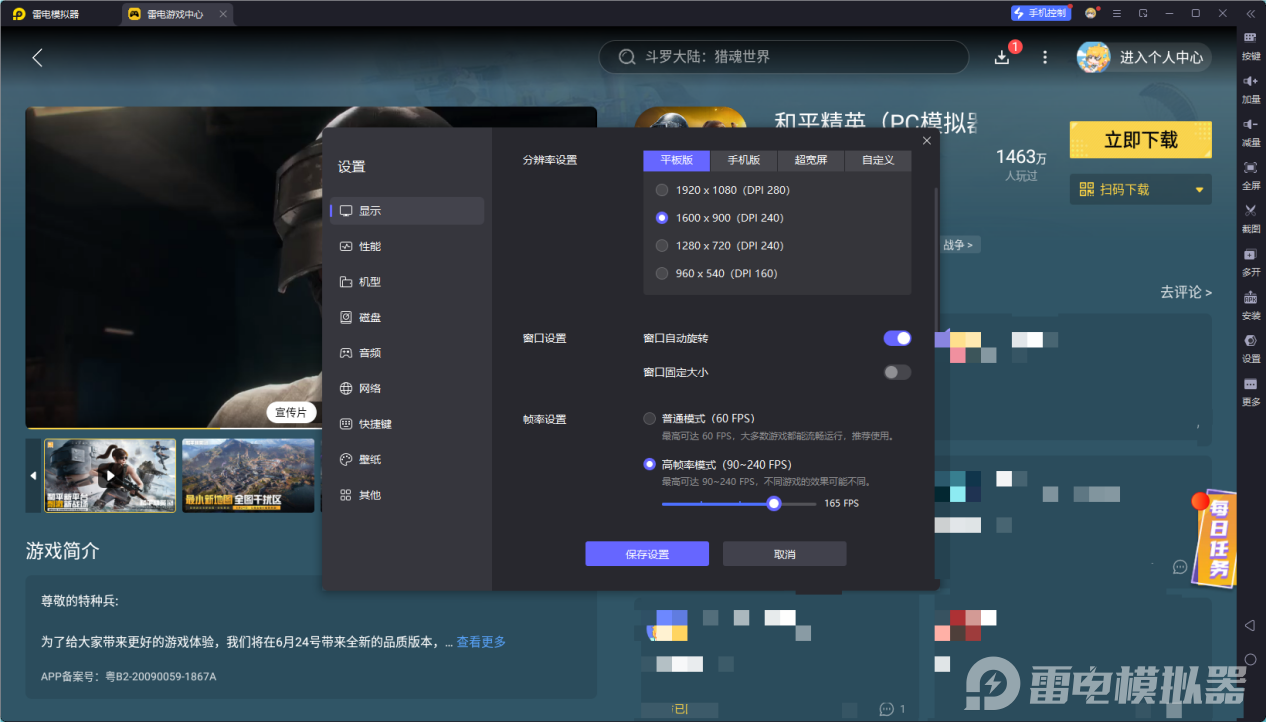
Task: Activate 手机控制 phone control mode
Action: tap(1040, 12)
